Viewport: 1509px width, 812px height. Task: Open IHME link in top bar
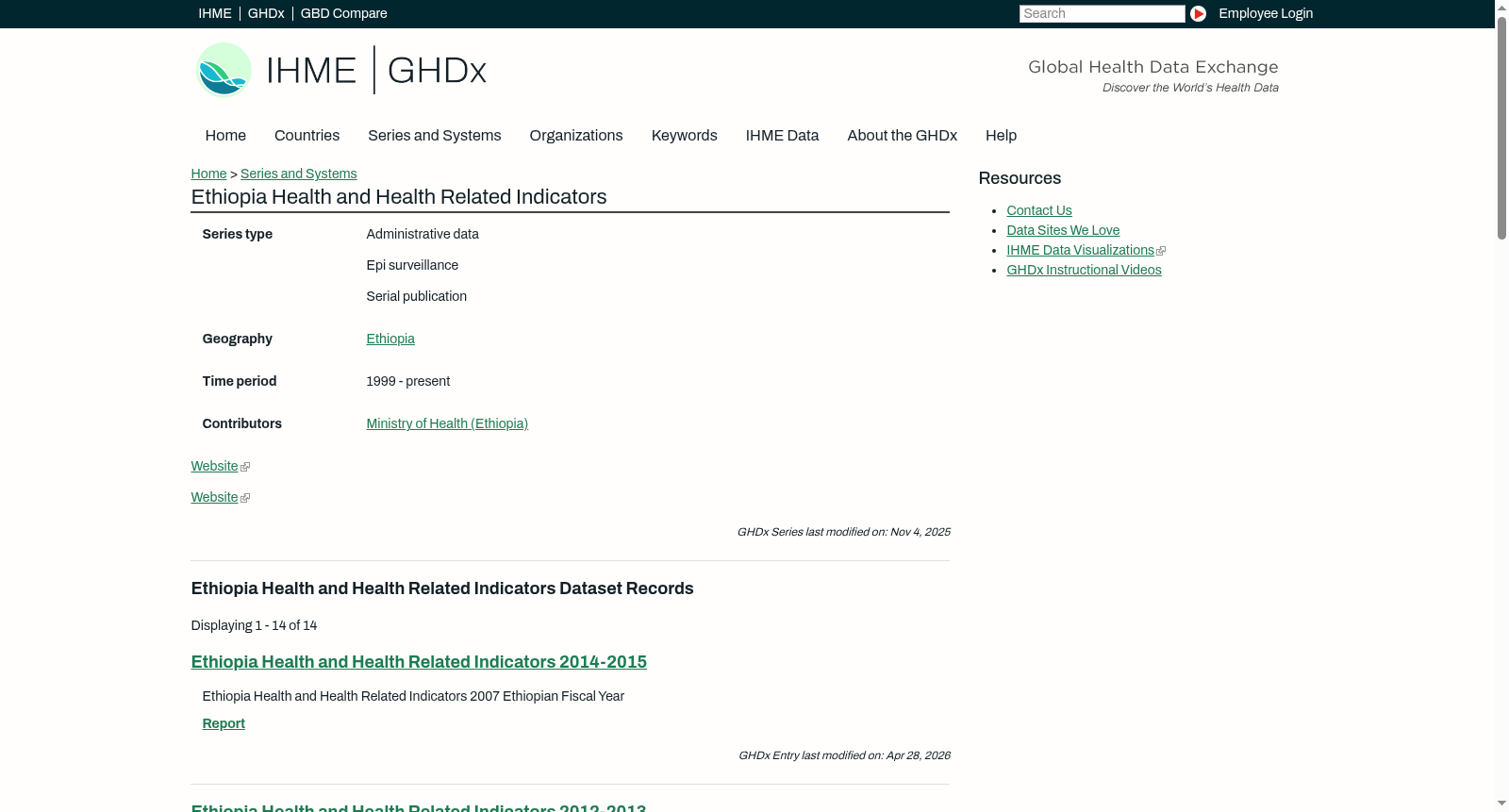pyautogui.click(x=215, y=13)
